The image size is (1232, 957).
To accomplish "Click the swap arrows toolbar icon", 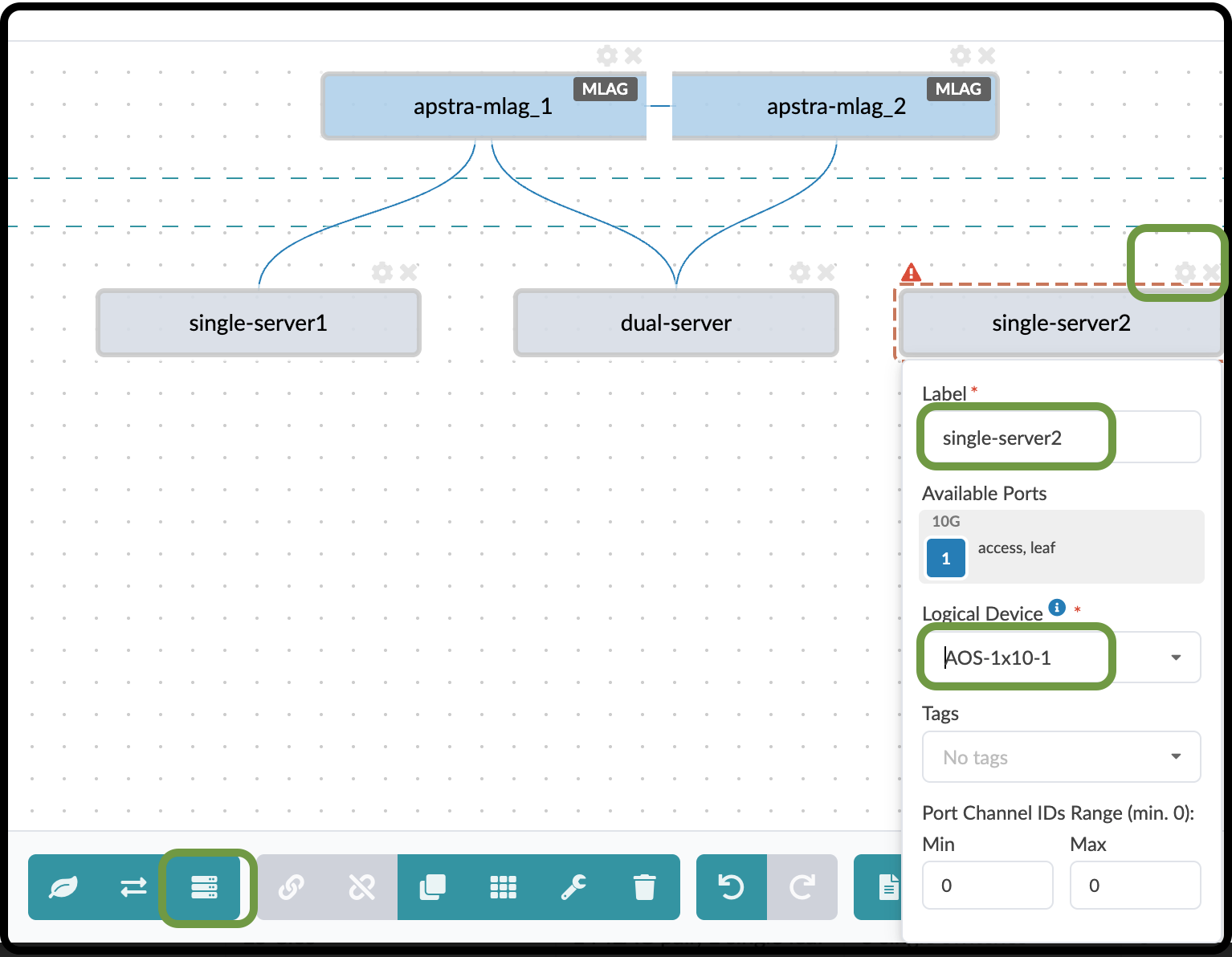I will [133, 887].
